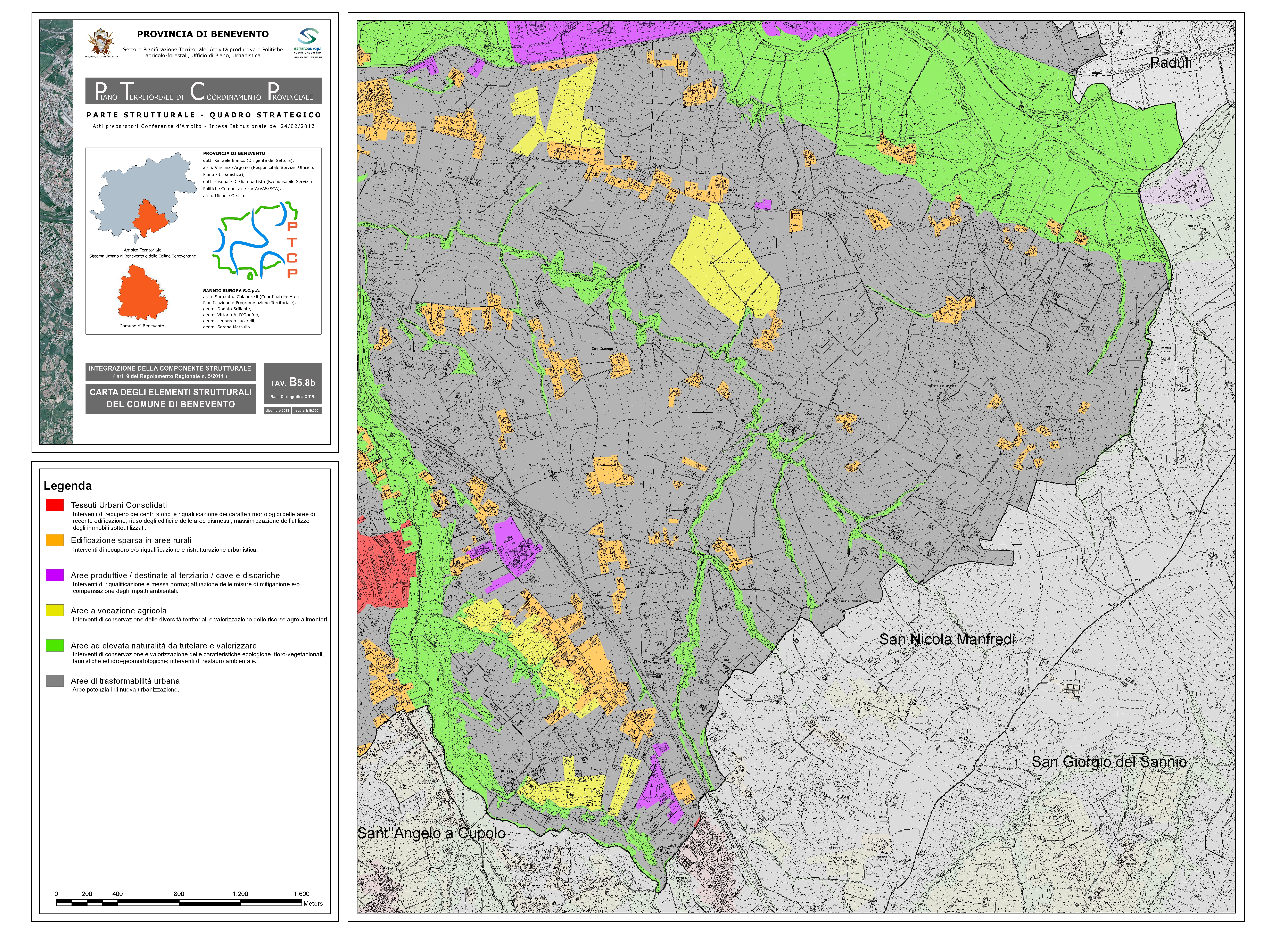Click 'PARTE STRUTTURALE - QUADRO STRATEGICO' text
Screen dimensions: 1288x935
204,115
